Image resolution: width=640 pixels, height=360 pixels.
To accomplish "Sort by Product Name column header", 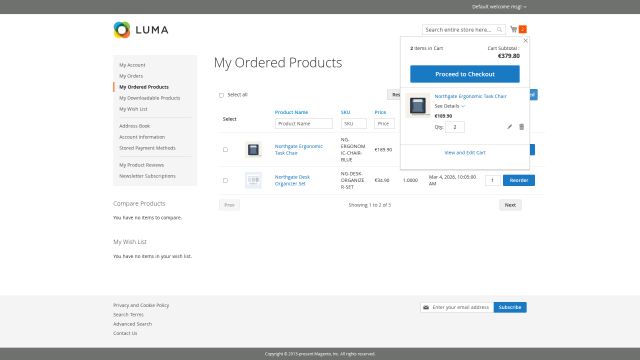I will [x=291, y=112].
